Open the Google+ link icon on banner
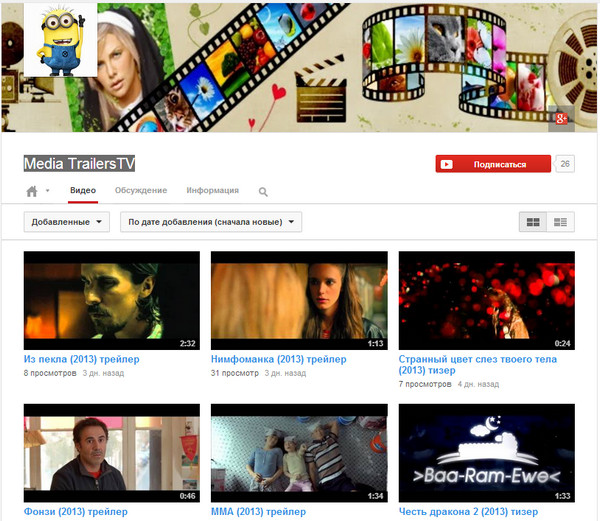600x521 pixels. 561,119
